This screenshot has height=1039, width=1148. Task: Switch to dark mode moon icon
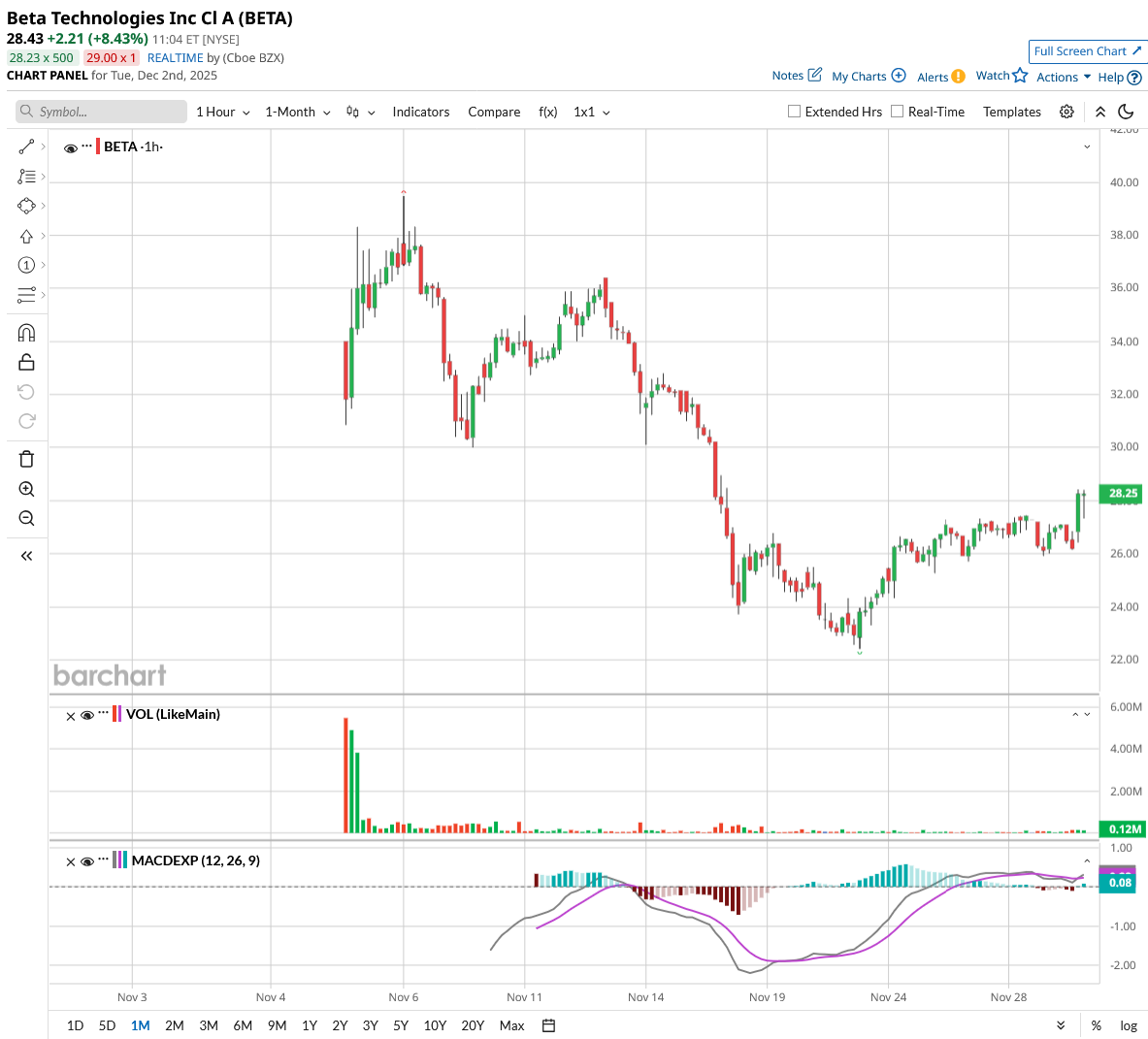1126,112
